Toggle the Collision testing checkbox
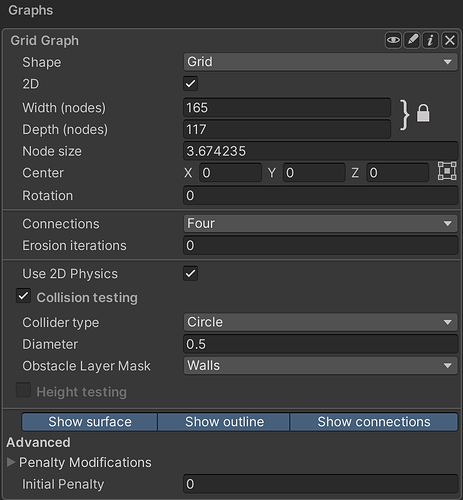The width and height of the screenshot is (463, 500). [23, 296]
